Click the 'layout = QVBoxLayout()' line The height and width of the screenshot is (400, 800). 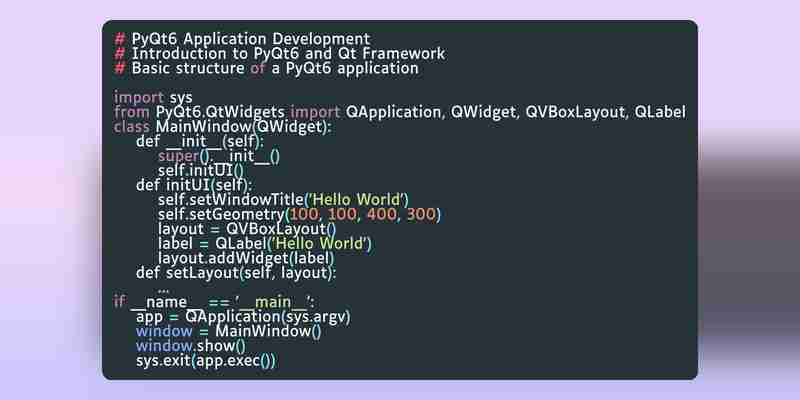coord(247,229)
